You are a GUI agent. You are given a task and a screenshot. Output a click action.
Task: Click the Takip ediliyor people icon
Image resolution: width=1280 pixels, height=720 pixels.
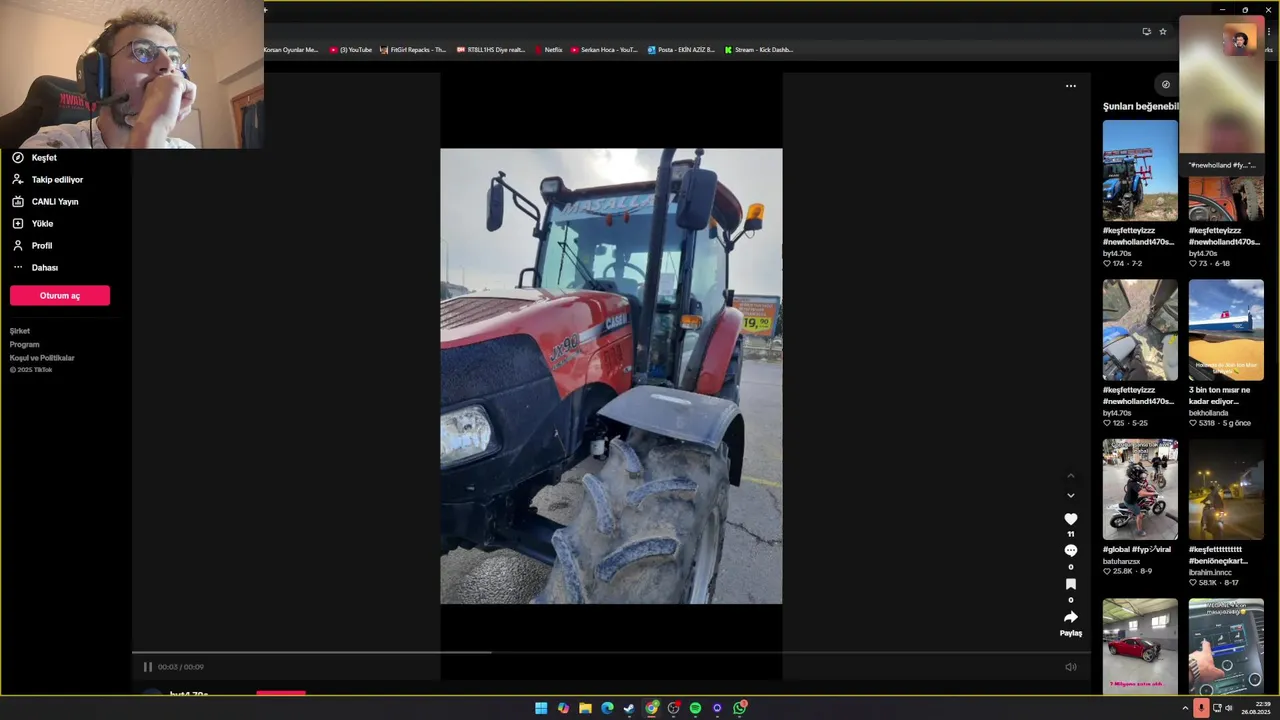(x=17, y=180)
